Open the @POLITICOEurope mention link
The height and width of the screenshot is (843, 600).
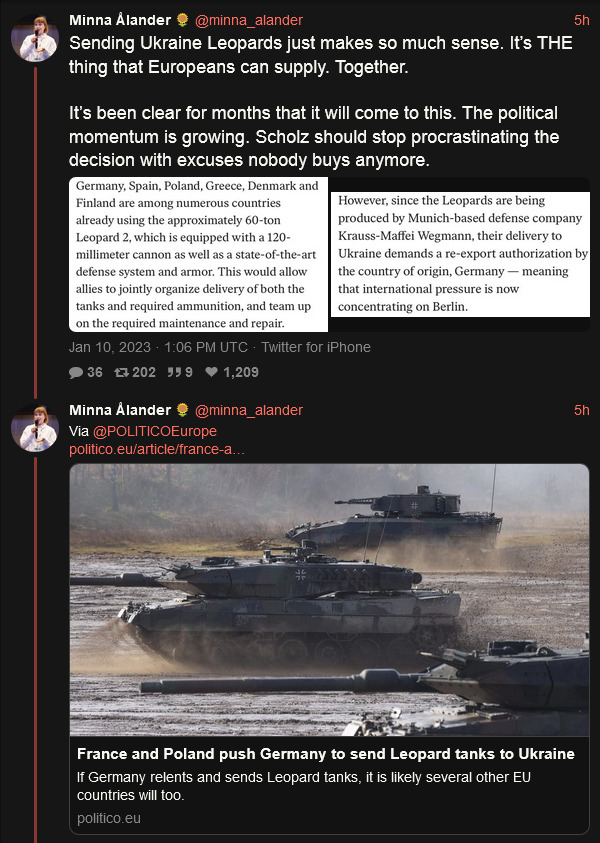[x=154, y=431]
